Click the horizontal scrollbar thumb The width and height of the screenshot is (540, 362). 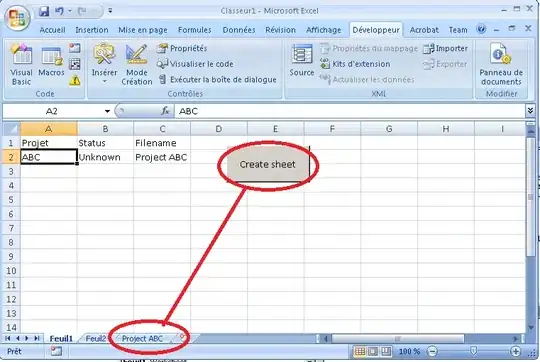pyautogui.click(x=398, y=339)
